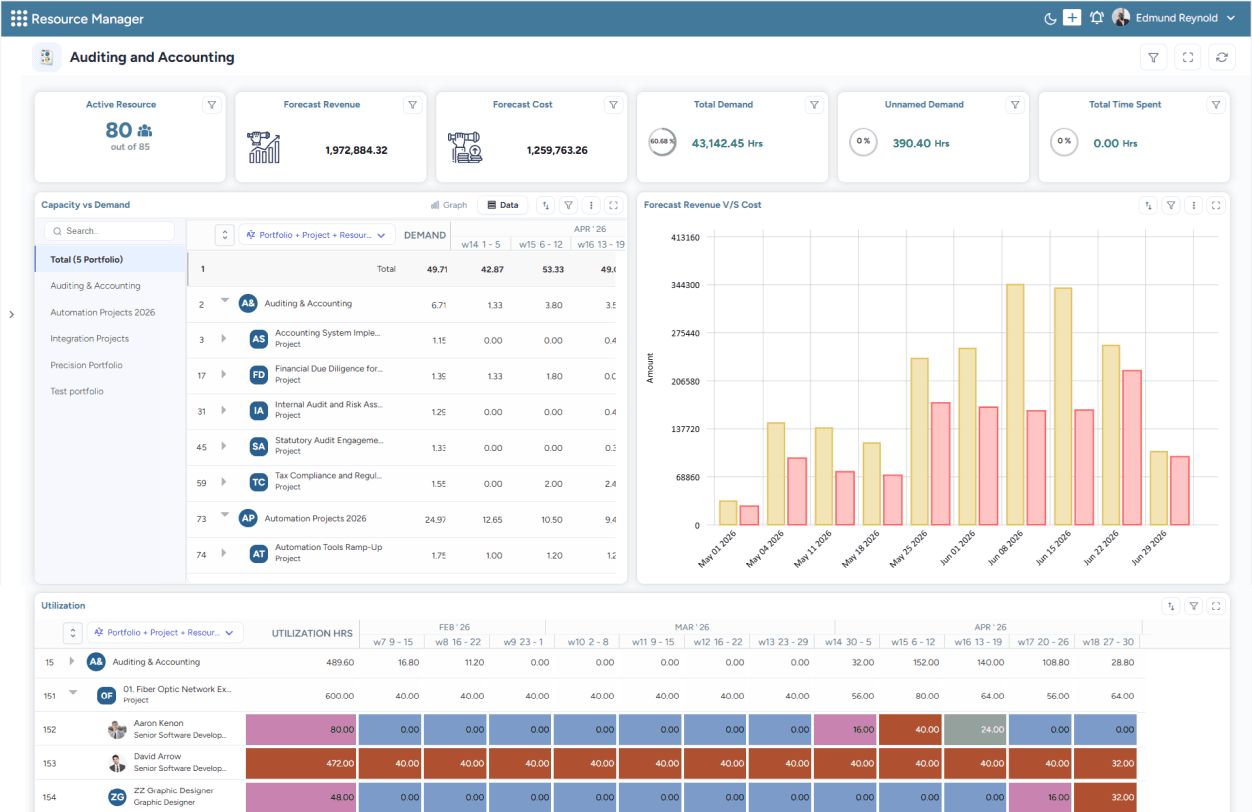Click Total Demand 60.68% progress ring

[662, 142]
